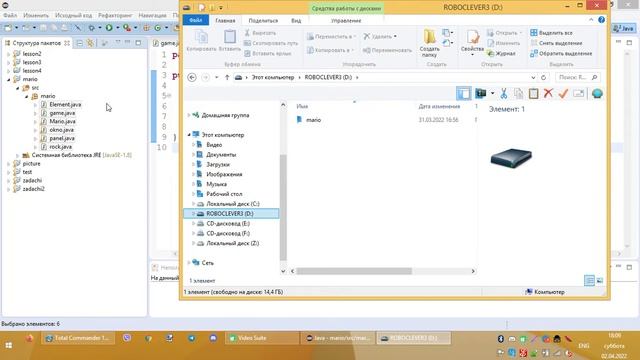The height and width of the screenshot is (360, 640).
Task: Switch to the Управление ribbon tab
Action: point(346,20)
